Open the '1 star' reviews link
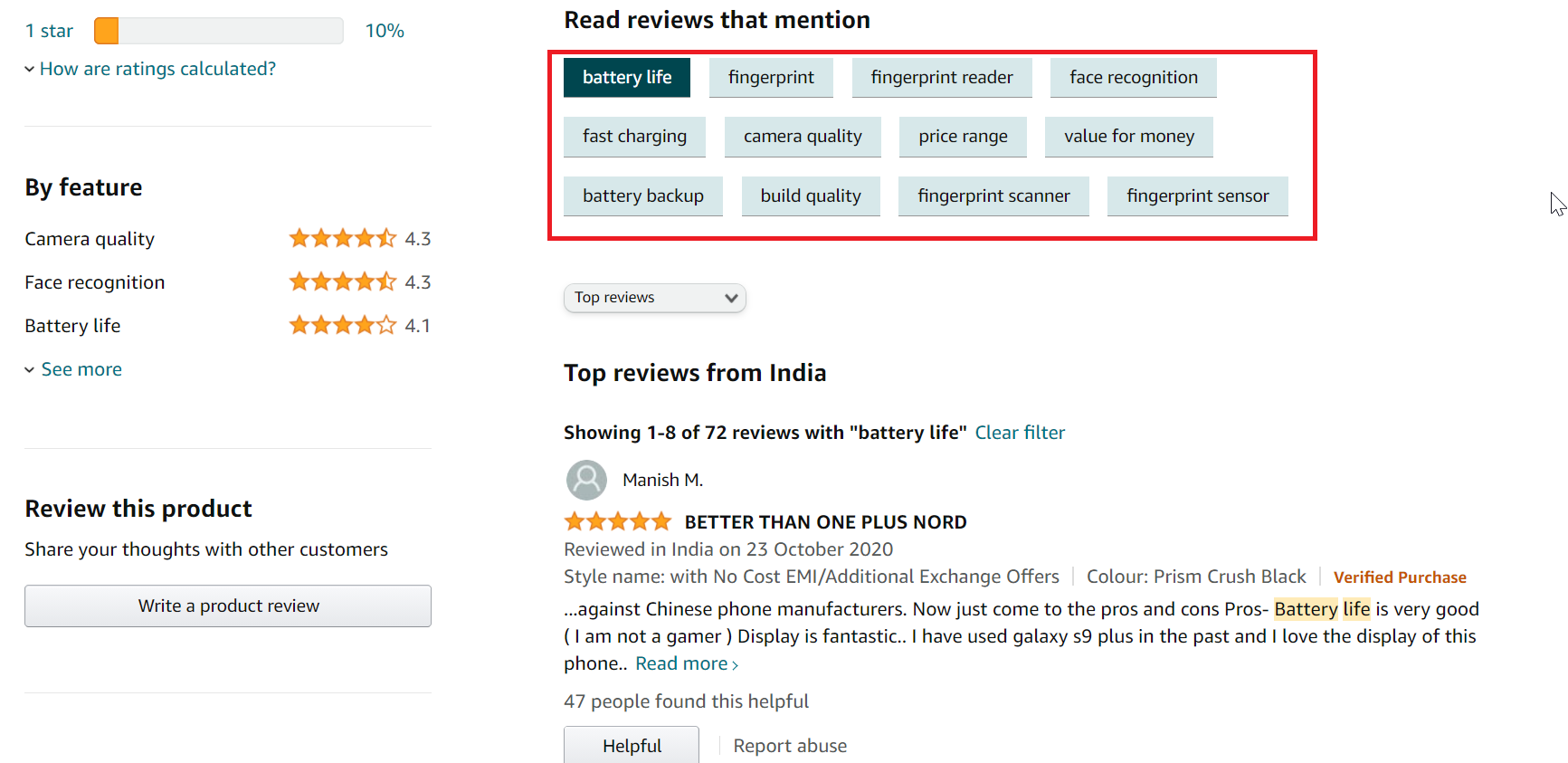The width and height of the screenshot is (1568, 763). point(49,31)
